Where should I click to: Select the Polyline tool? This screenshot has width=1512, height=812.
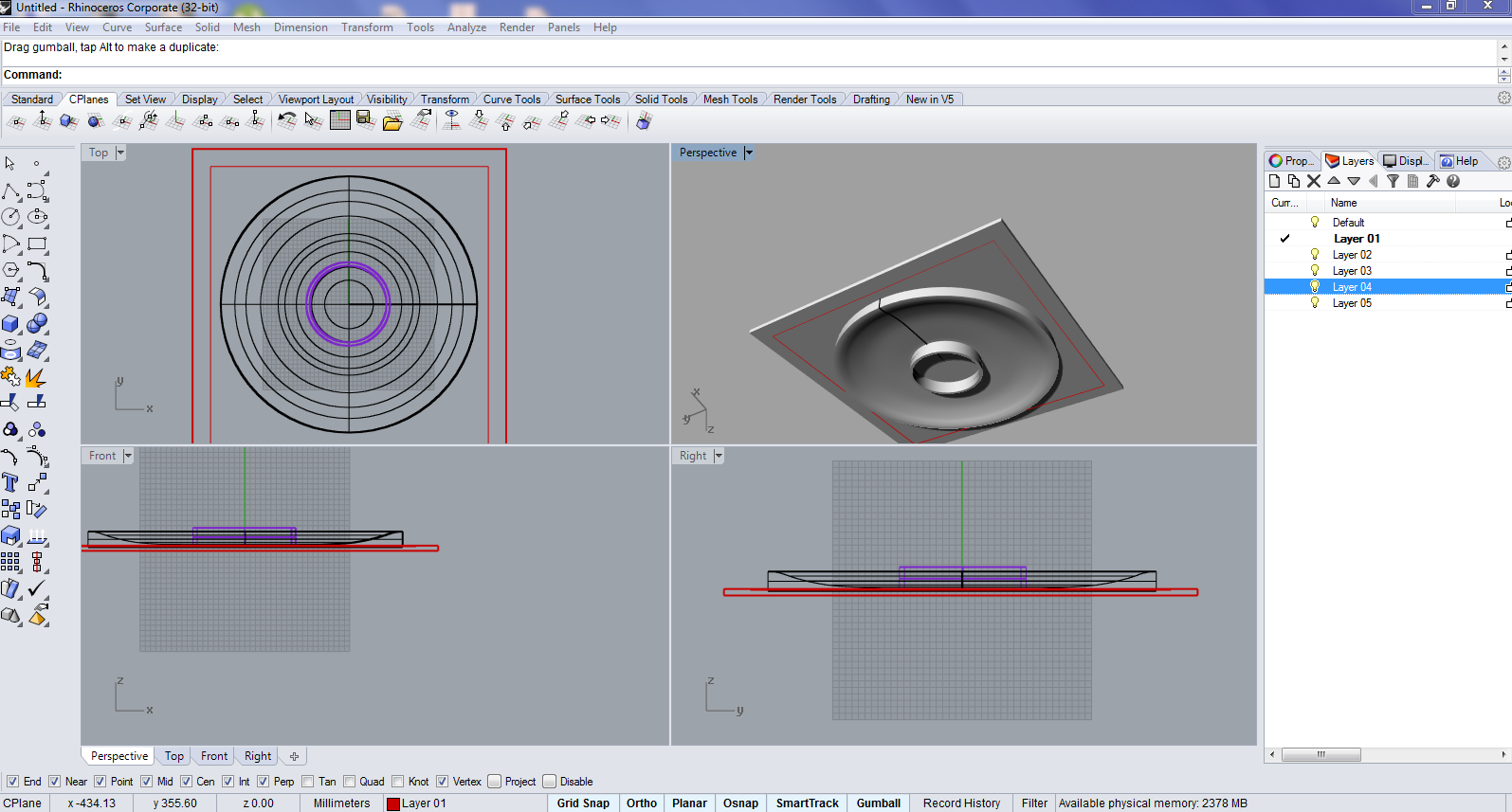coord(10,190)
